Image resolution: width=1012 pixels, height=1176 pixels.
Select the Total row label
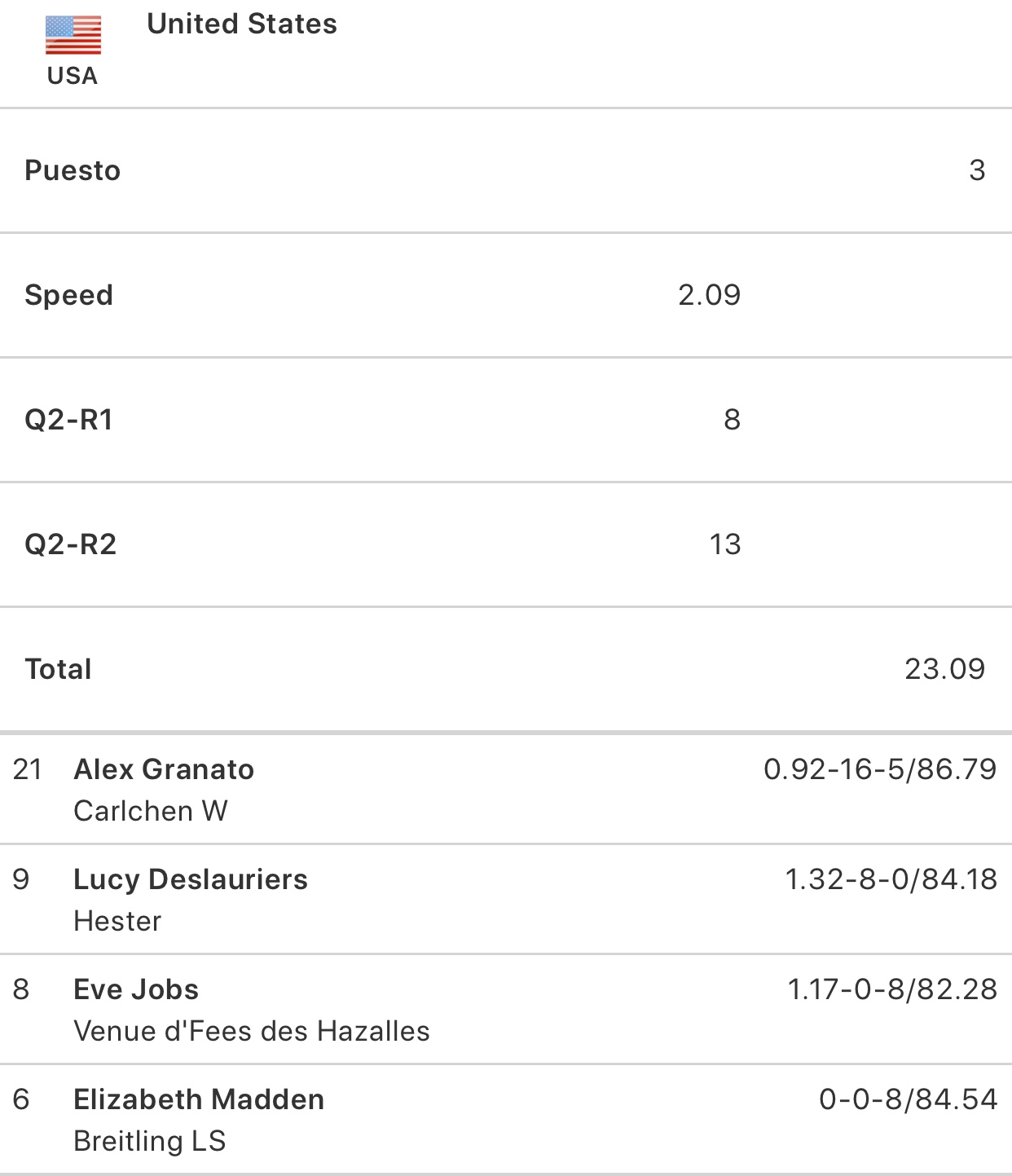click(58, 669)
